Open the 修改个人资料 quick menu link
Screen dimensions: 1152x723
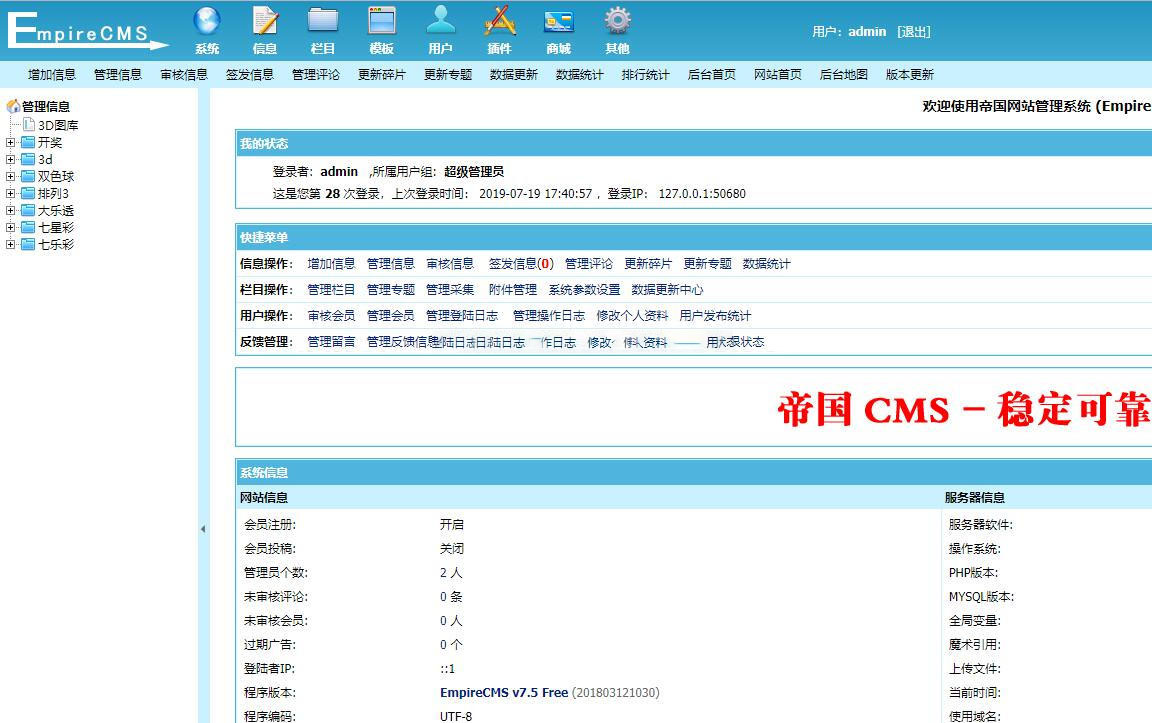pyautogui.click(x=632, y=316)
